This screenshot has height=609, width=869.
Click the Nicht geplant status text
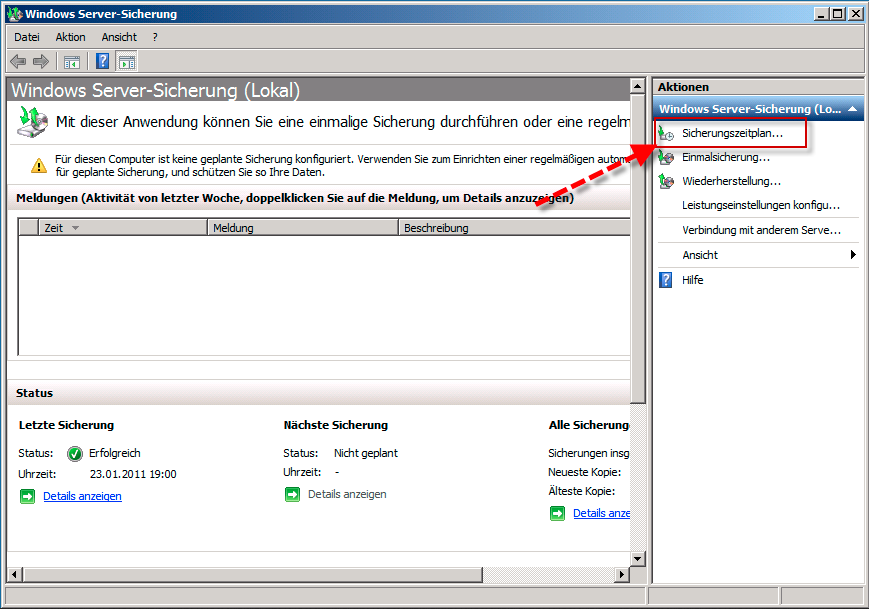click(x=366, y=453)
